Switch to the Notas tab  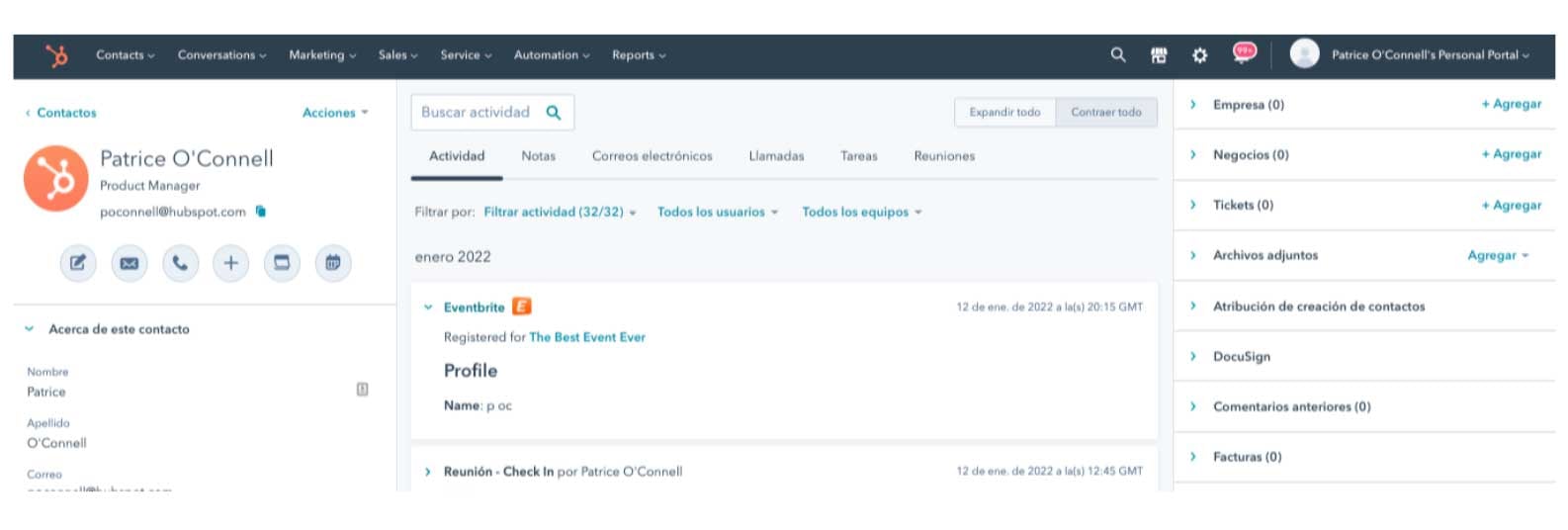point(538,156)
